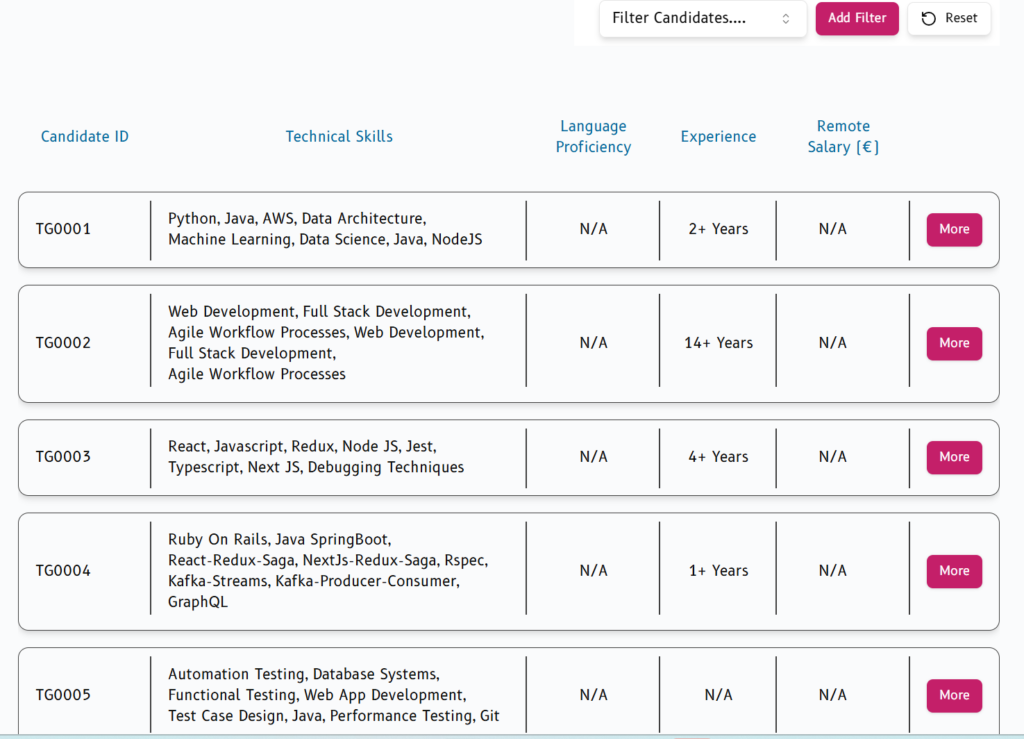1024x739 pixels.
Task: Show More for candidate TG0003
Action: 954,457
